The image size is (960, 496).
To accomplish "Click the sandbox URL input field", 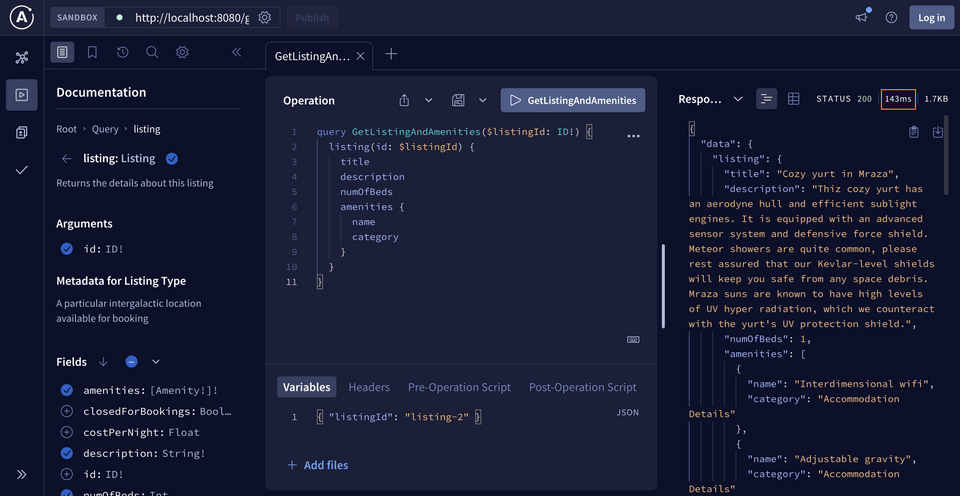I will click(x=192, y=18).
